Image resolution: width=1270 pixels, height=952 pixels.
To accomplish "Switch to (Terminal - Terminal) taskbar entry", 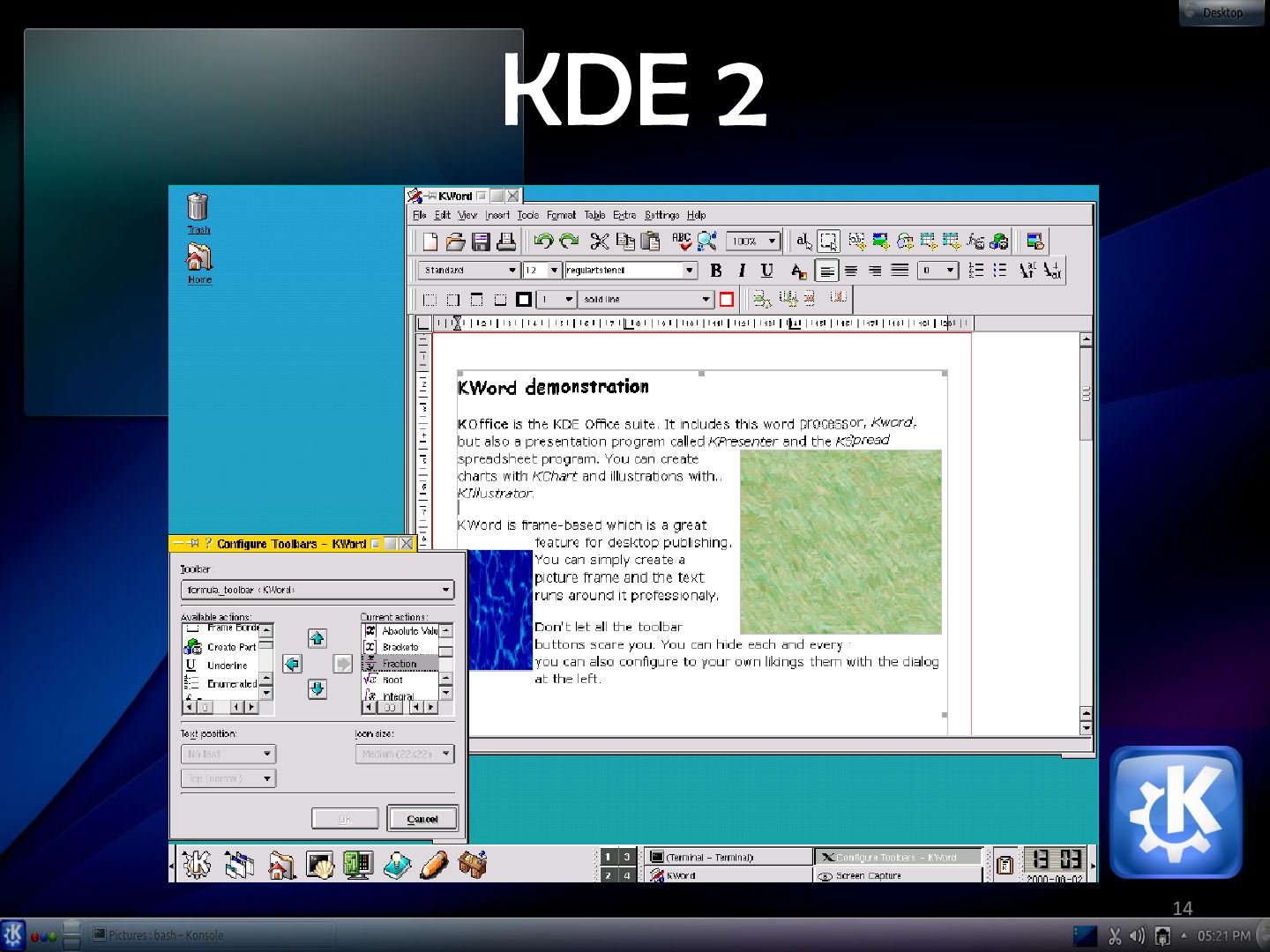I will pos(728,857).
